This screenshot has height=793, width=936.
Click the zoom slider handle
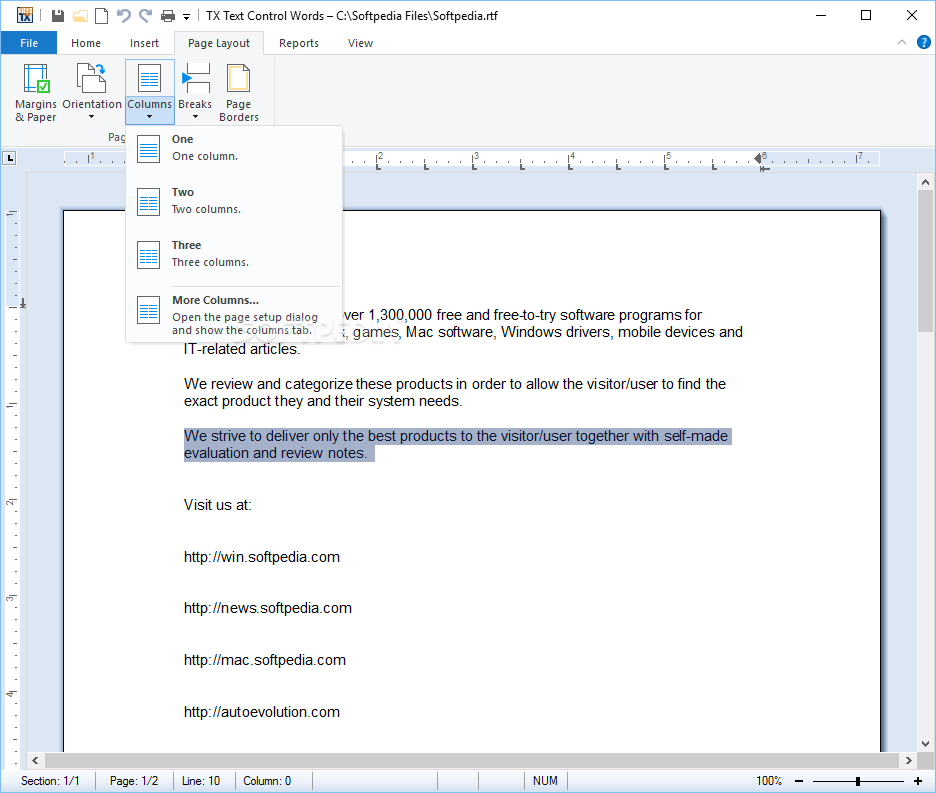coord(858,781)
